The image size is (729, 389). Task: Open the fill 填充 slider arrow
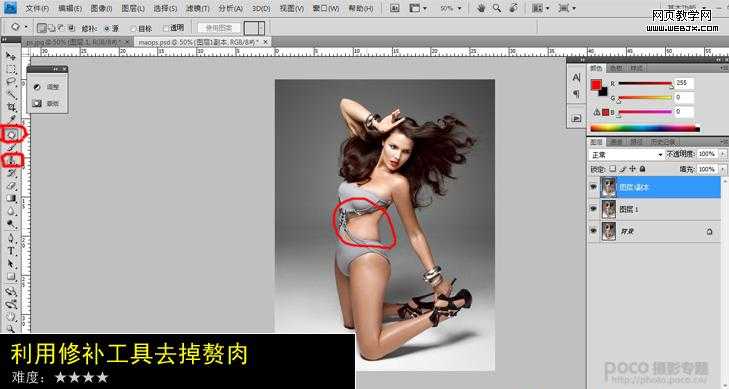click(722, 170)
